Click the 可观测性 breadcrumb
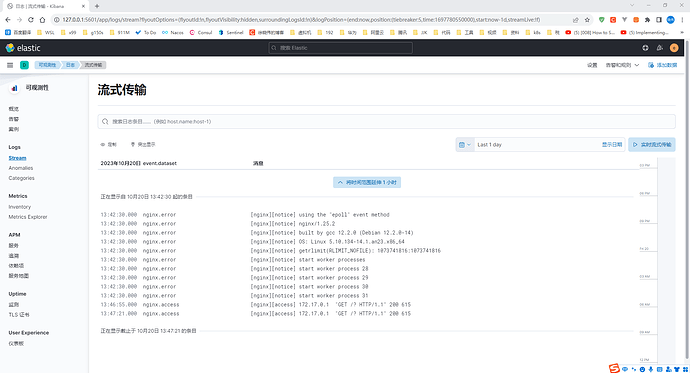 pos(47,65)
